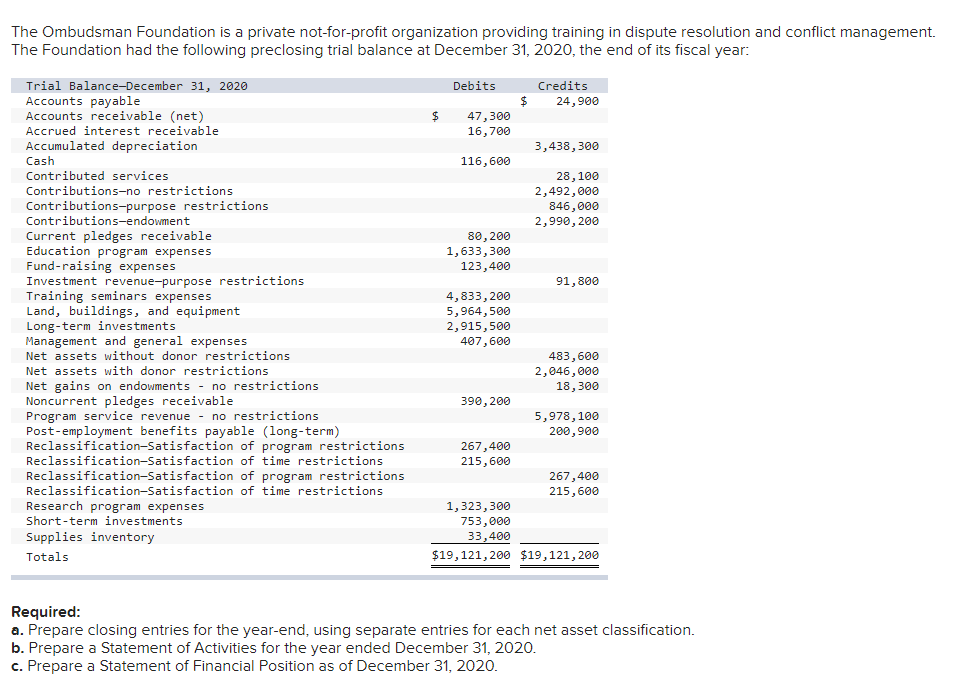Click 'Contributions—purpose restrictions' label
The image size is (957, 684).
(147, 206)
